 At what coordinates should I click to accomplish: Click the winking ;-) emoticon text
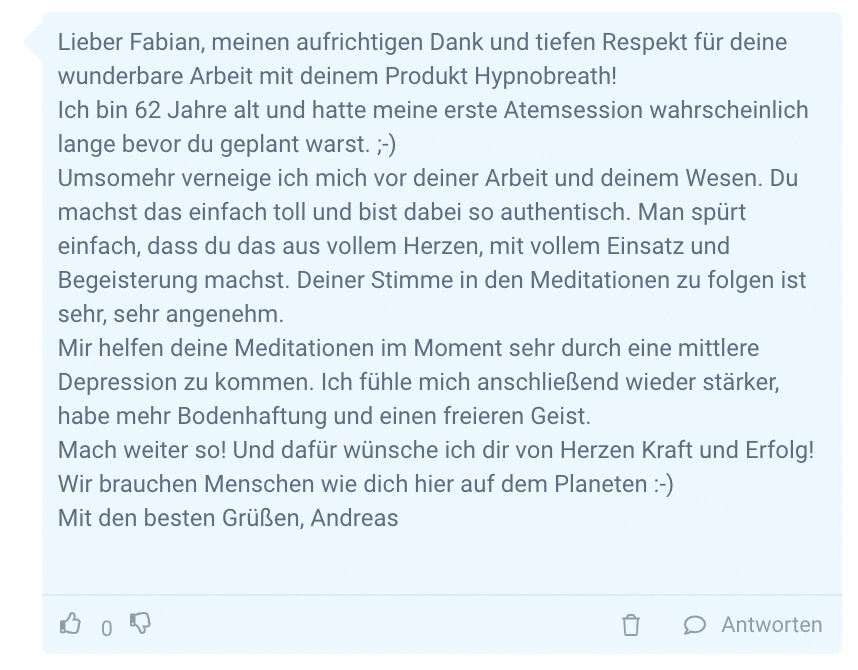pos(386,145)
